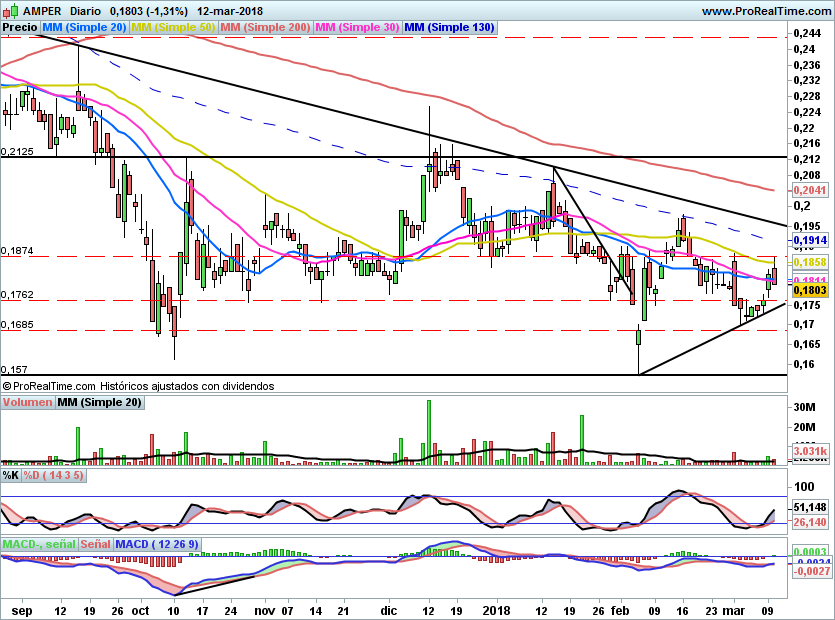835x620 pixels.
Task: Click the %D (14 3 5) label
Action: click(x=53, y=475)
